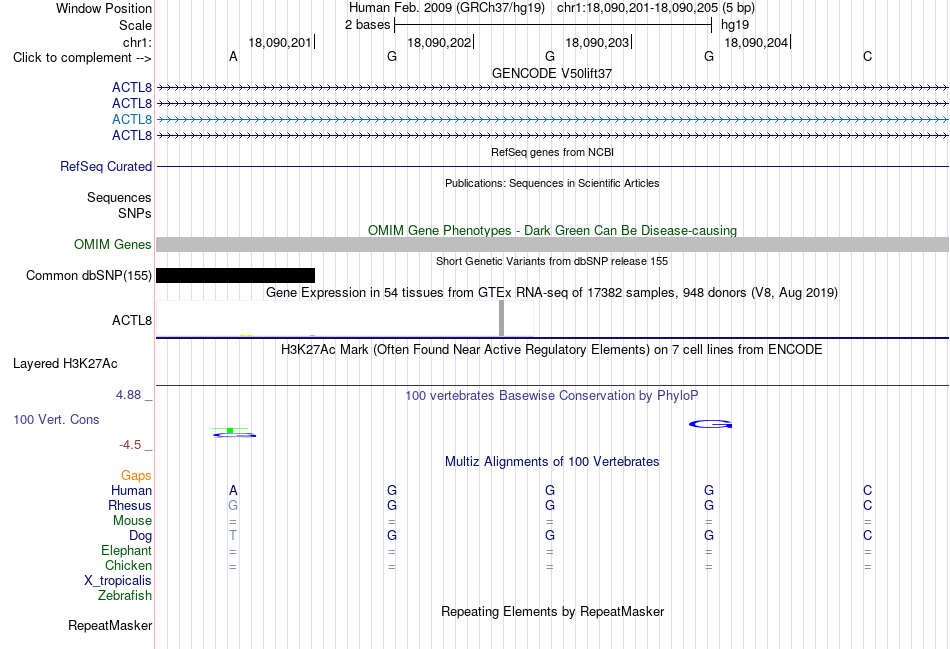Click the green marker in 100 Vert. Cons track
The image size is (950, 649).
point(230,430)
